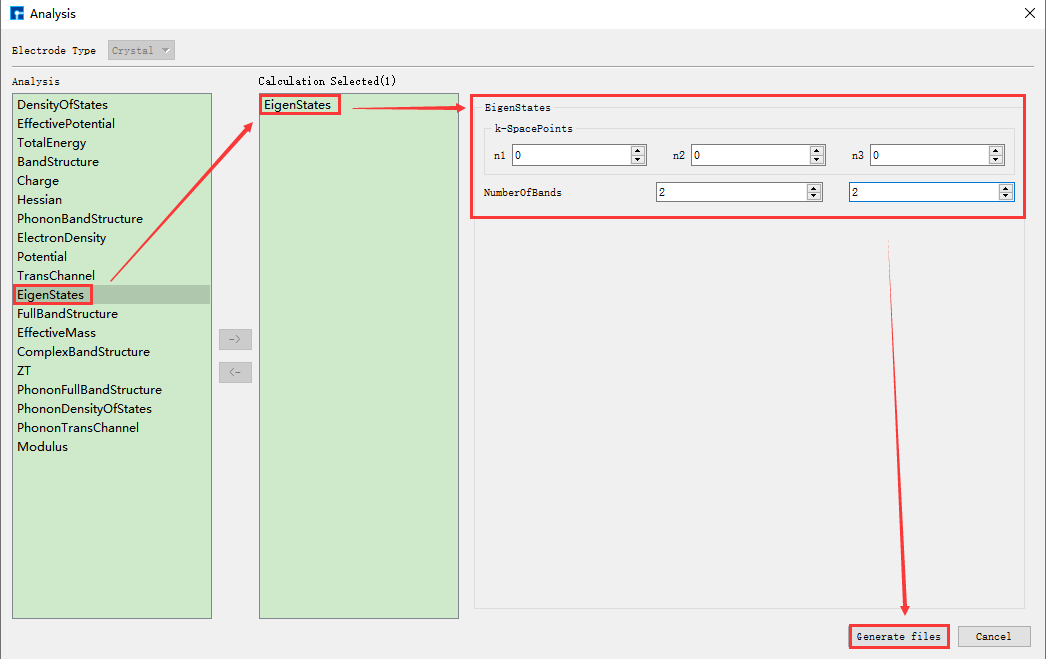Decrease second NumberOfBands spinner value
Image resolution: width=1046 pixels, height=659 pixels.
click(x=1005, y=197)
